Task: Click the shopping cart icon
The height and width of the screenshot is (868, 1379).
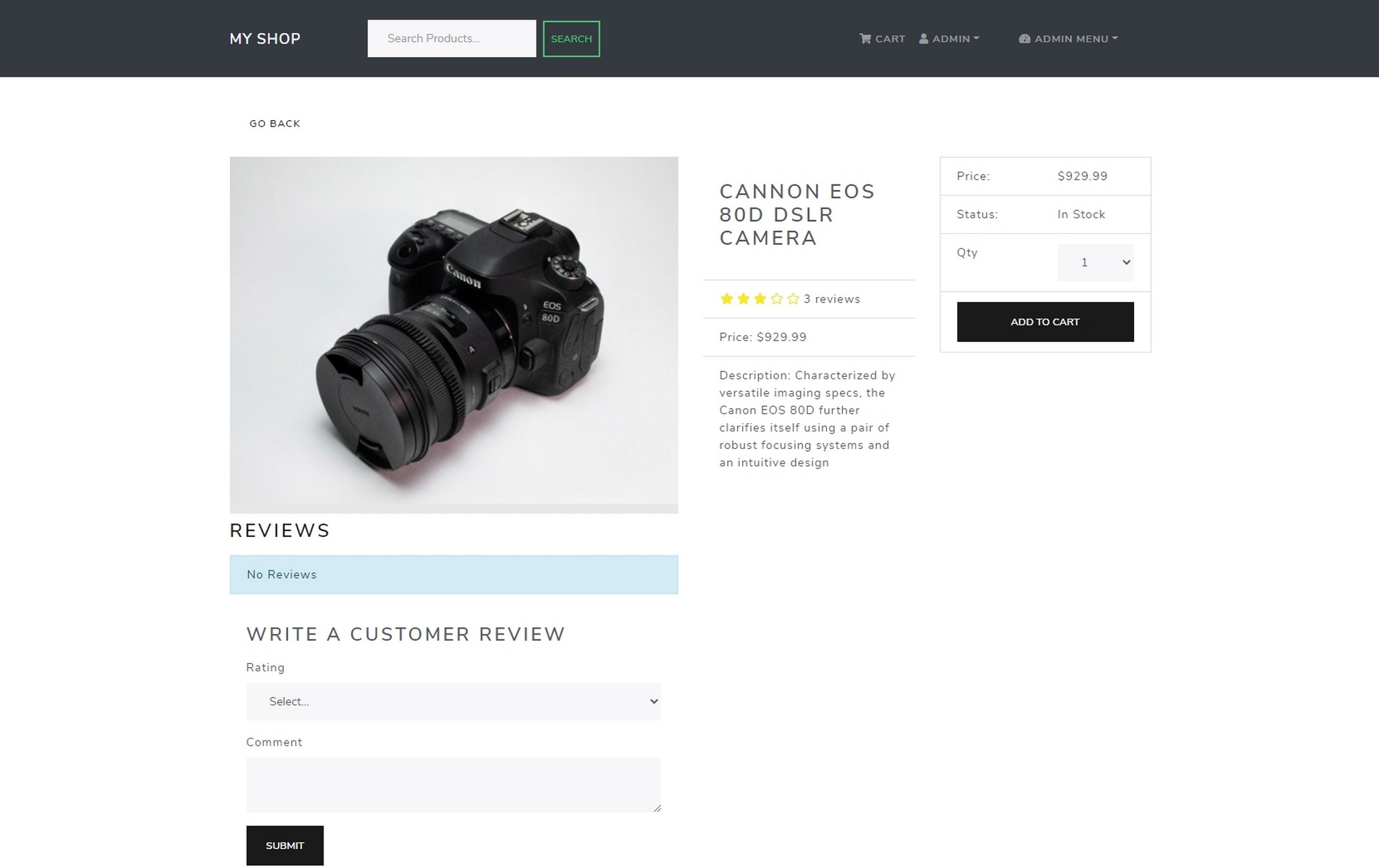Action: [865, 39]
